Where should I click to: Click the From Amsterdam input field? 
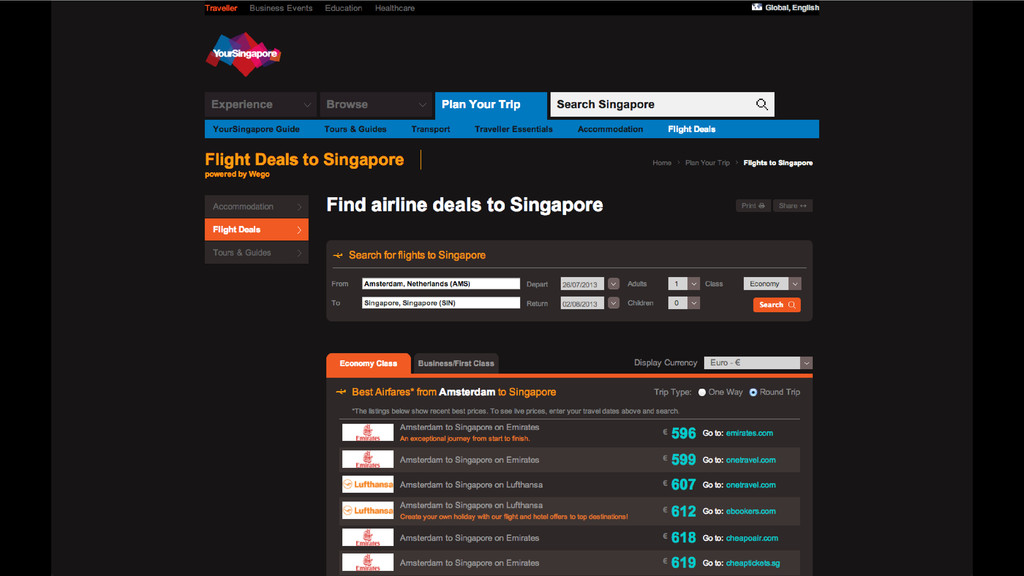click(441, 283)
